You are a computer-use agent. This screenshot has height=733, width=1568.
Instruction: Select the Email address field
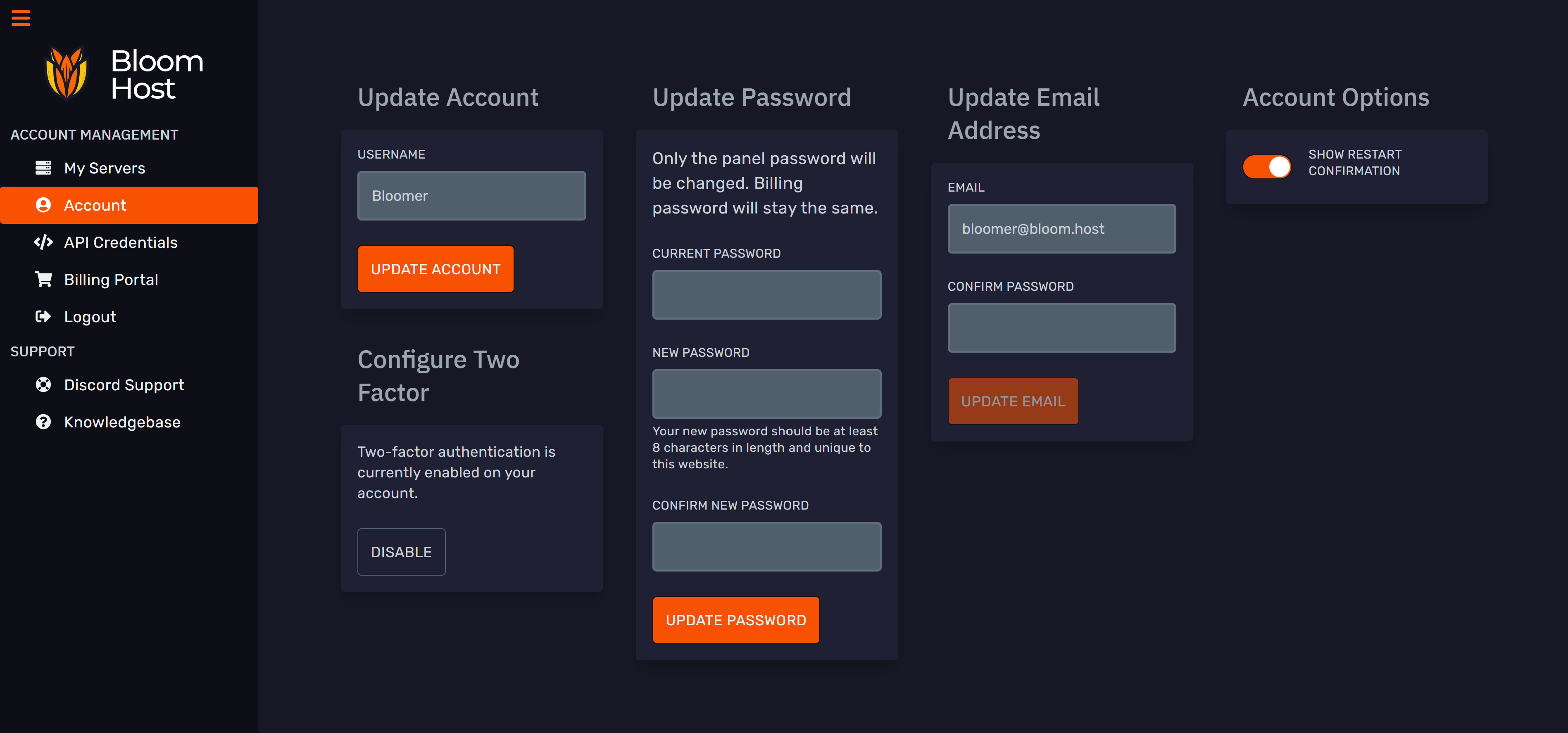(x=1061, y=229)
